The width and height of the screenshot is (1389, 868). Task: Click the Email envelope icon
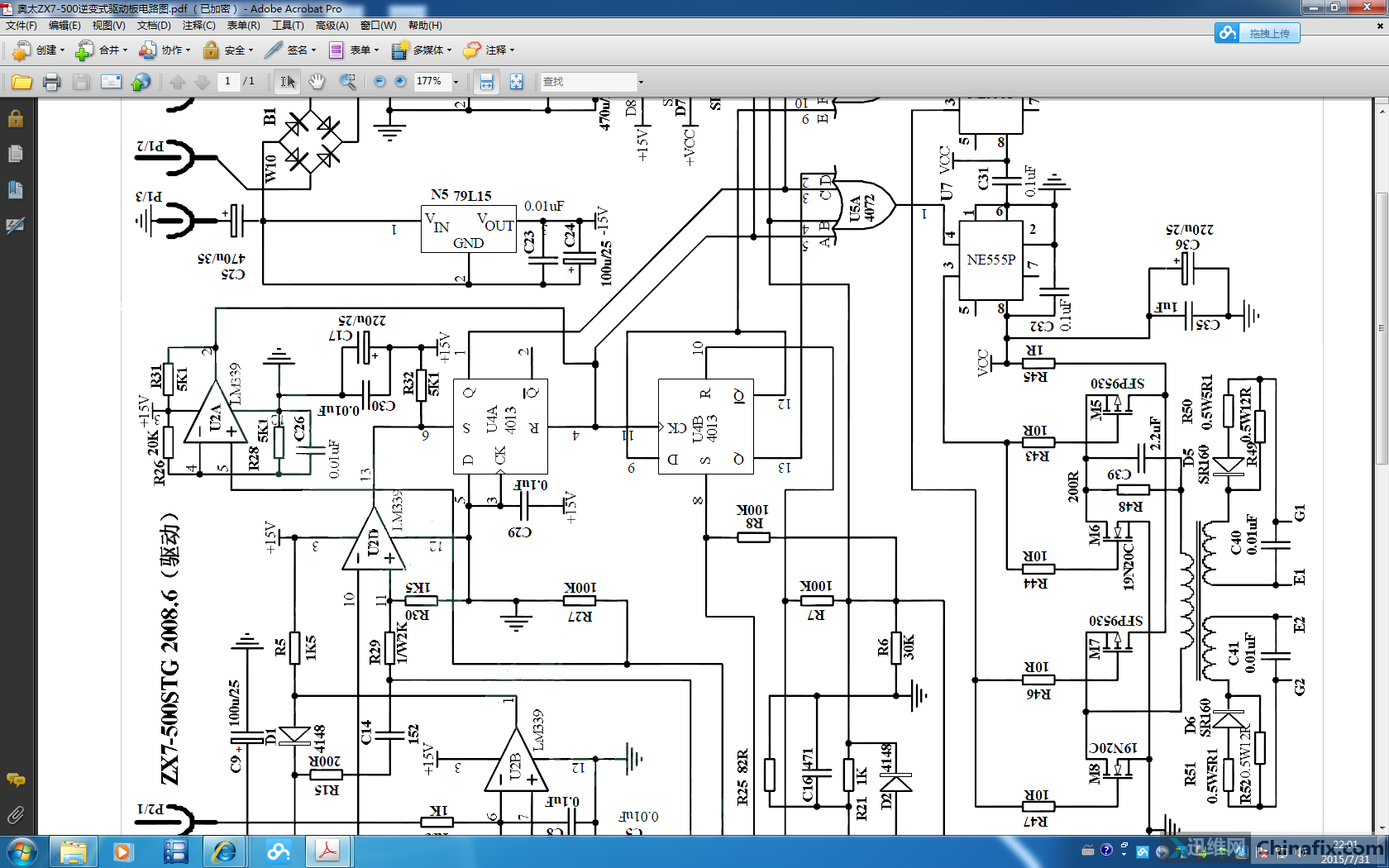pos(111,82)
